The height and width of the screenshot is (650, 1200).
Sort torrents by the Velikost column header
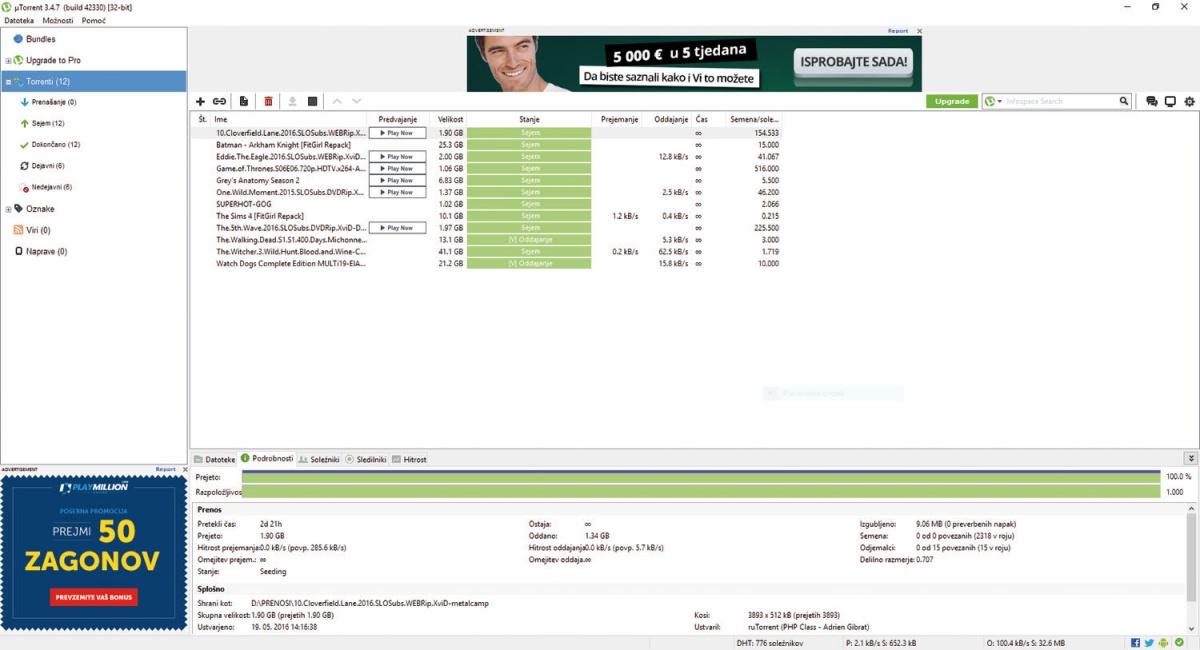tap(450, 119)
